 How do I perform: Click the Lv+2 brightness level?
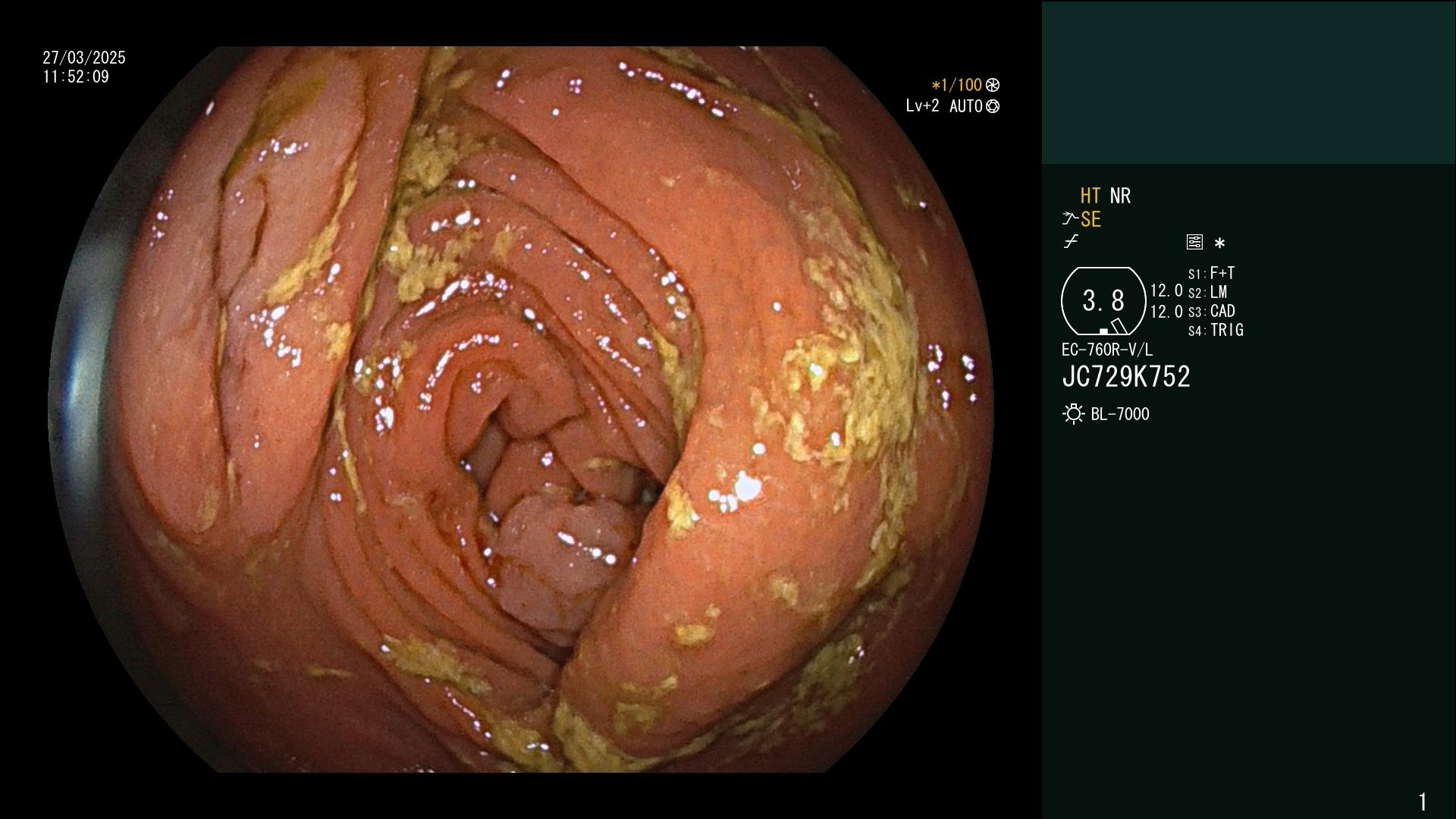(x=922, y=106)
